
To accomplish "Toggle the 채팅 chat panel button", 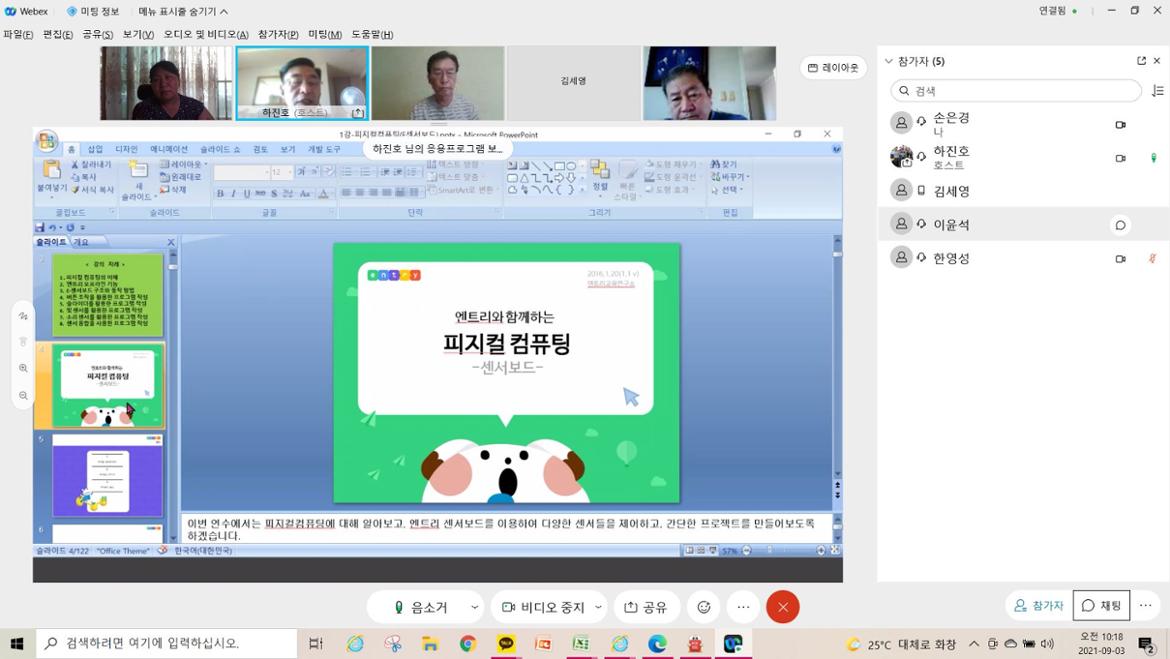I will pyautogui.click(x=1101, y=606).
